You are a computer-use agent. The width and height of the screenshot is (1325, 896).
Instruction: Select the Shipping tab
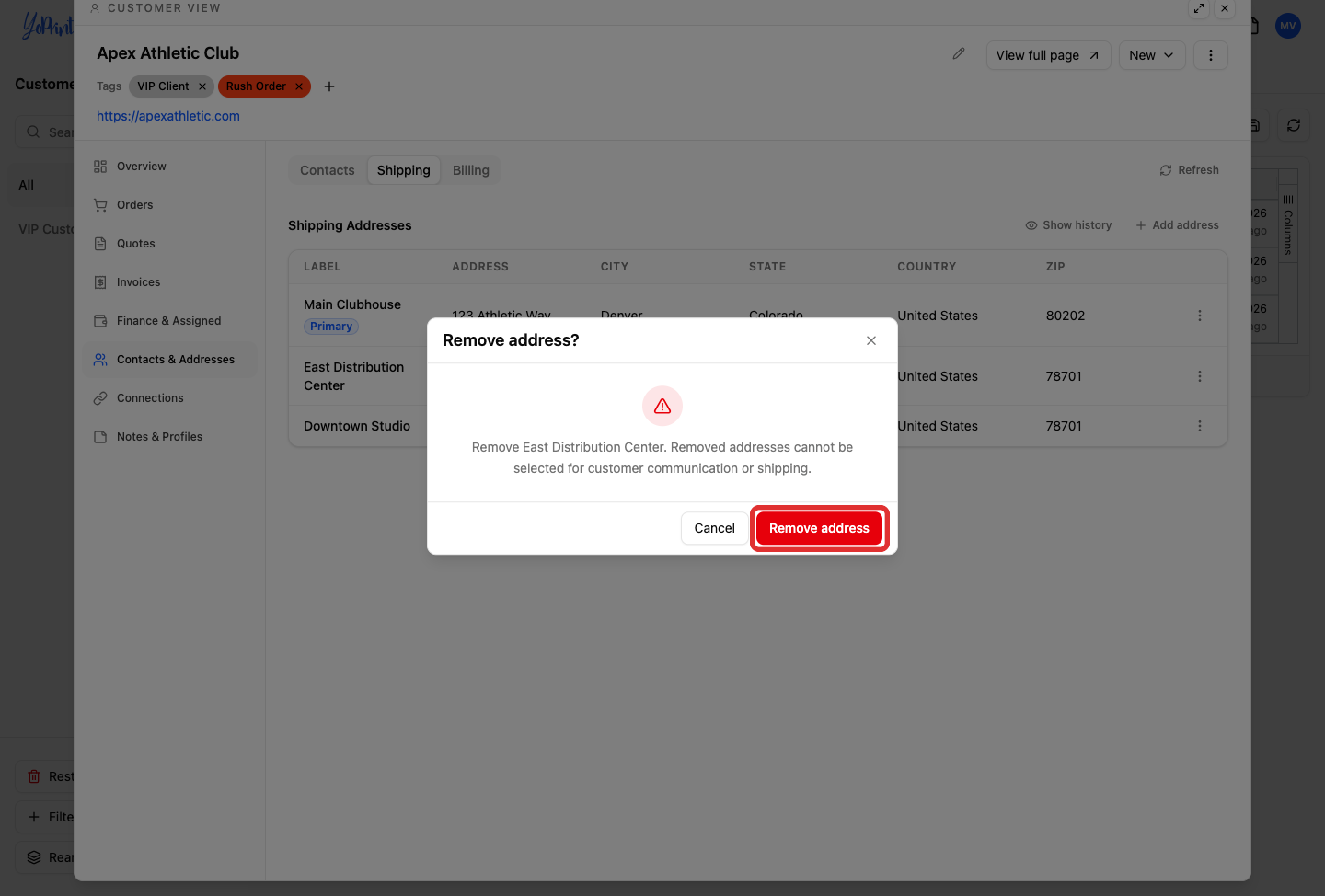[x=404, y=170]
